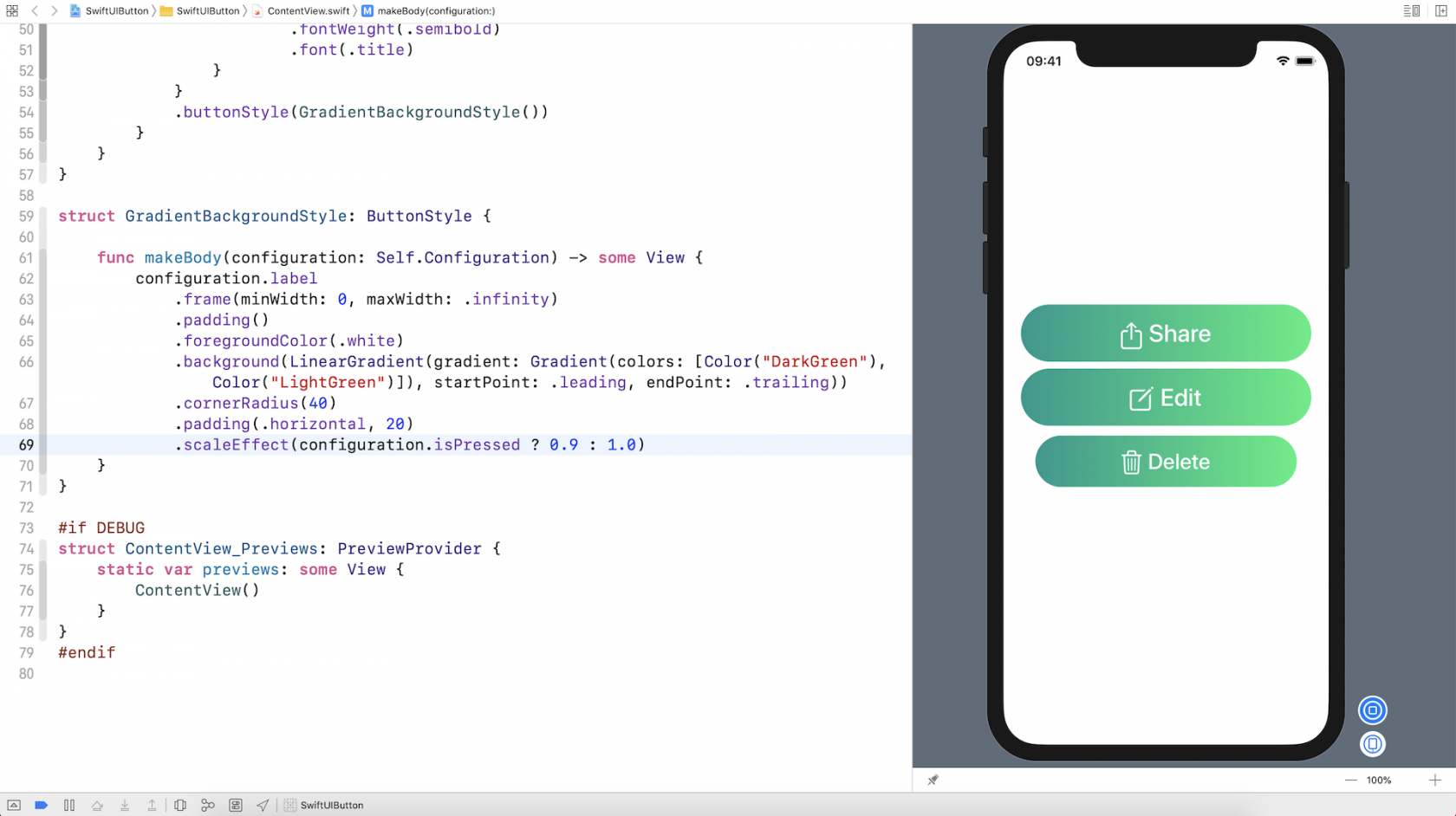Stop the Live Preview

(1372, 710)
